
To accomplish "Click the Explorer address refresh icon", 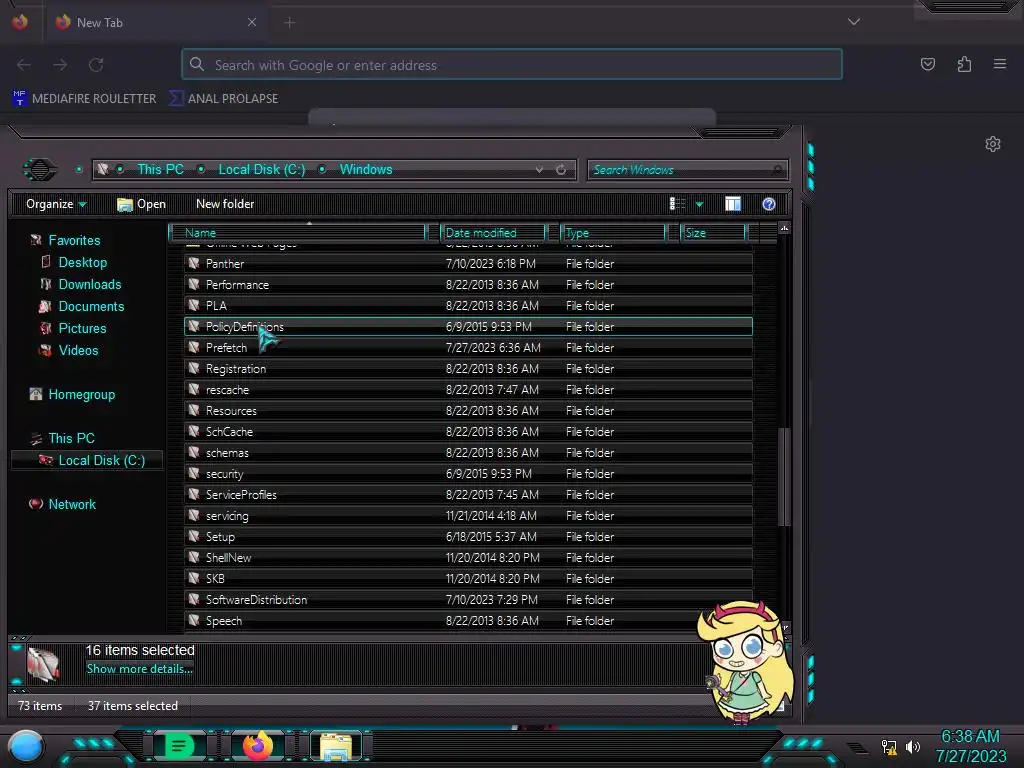I will tap(561, 170).
